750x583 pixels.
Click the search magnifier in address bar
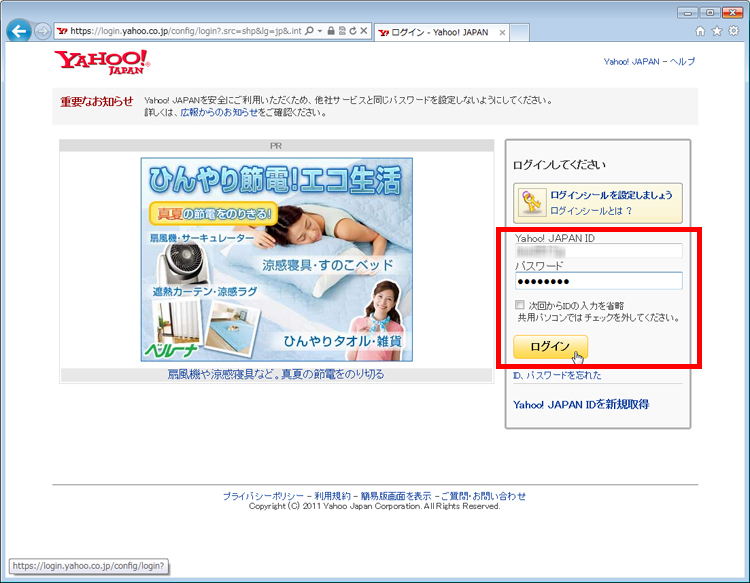[309, 31]
